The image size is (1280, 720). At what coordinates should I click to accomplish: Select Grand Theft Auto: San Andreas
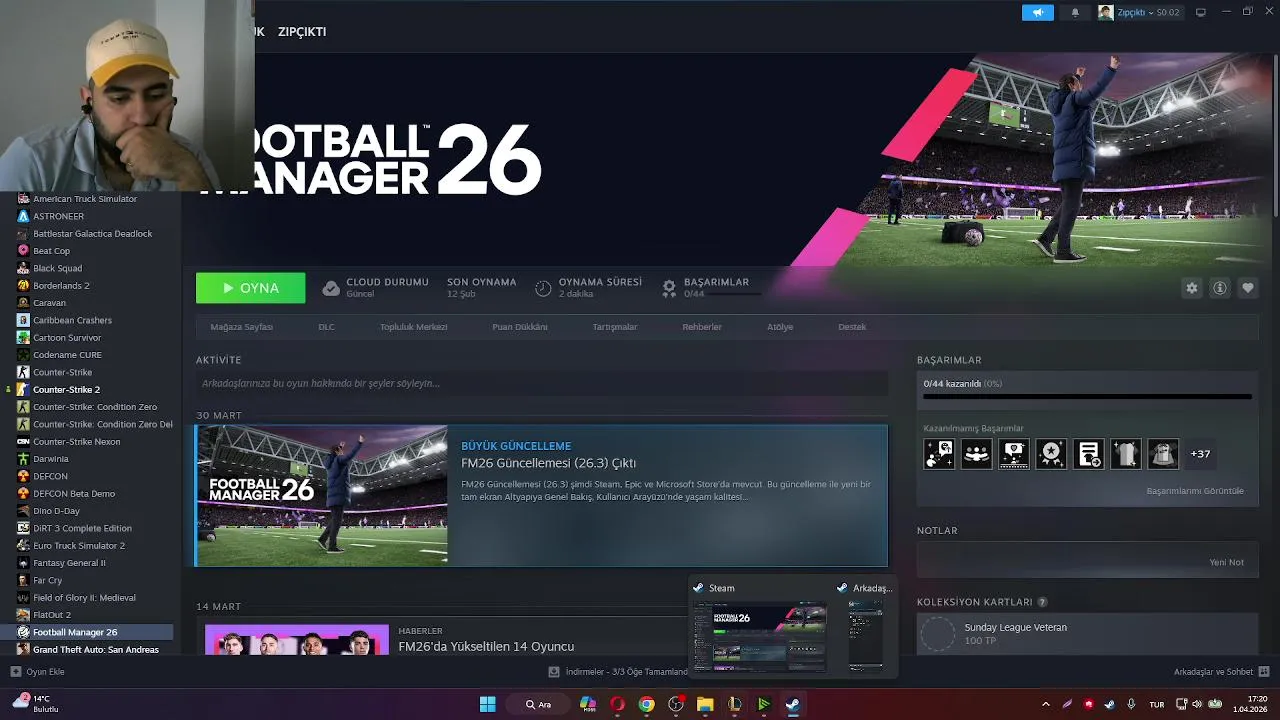[96, 650]
